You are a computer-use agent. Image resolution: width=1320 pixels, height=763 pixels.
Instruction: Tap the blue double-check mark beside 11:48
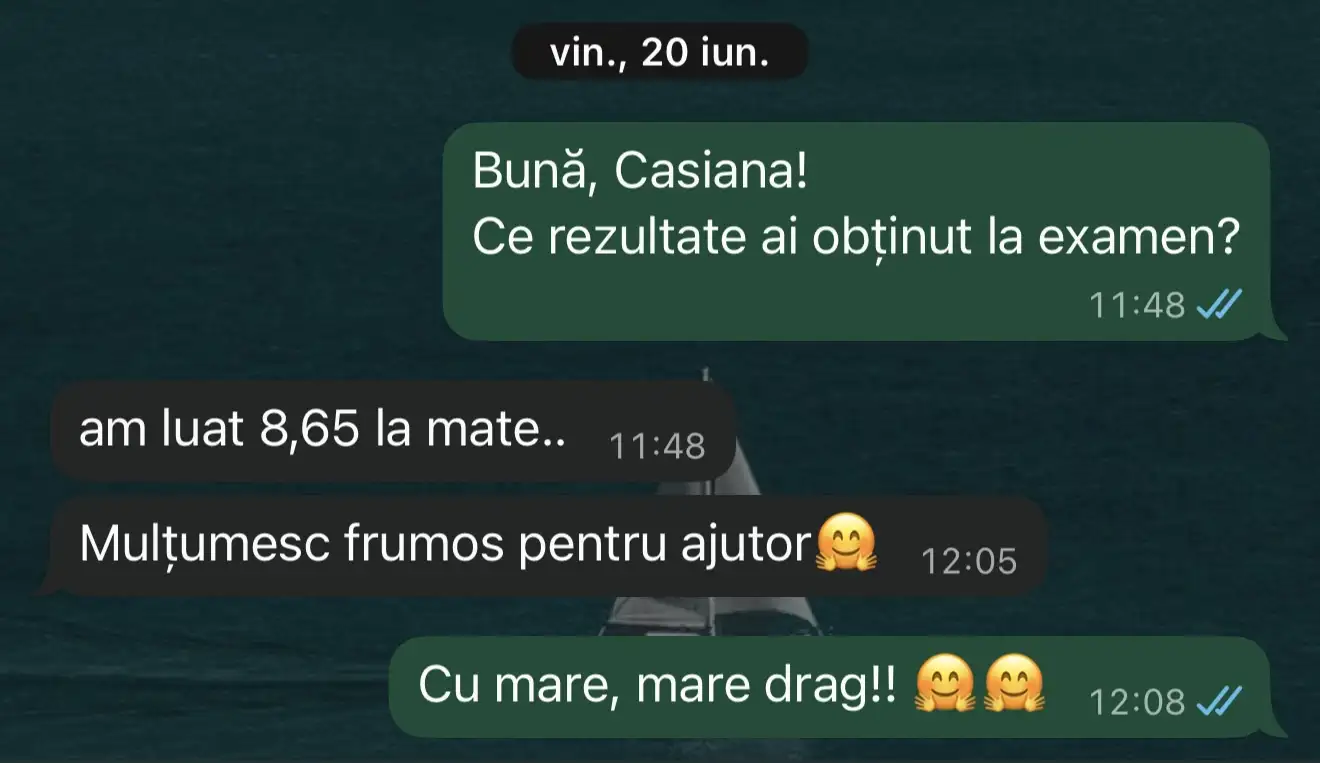(1220, 303)
